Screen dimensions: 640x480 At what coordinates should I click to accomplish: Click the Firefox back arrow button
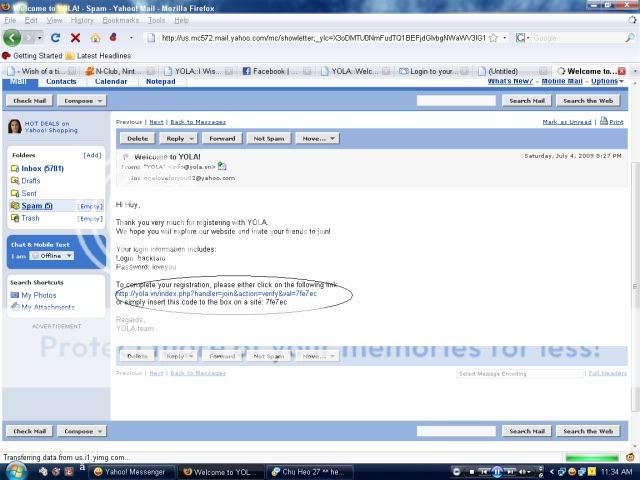pyautogui.click(x=12, y=38)
